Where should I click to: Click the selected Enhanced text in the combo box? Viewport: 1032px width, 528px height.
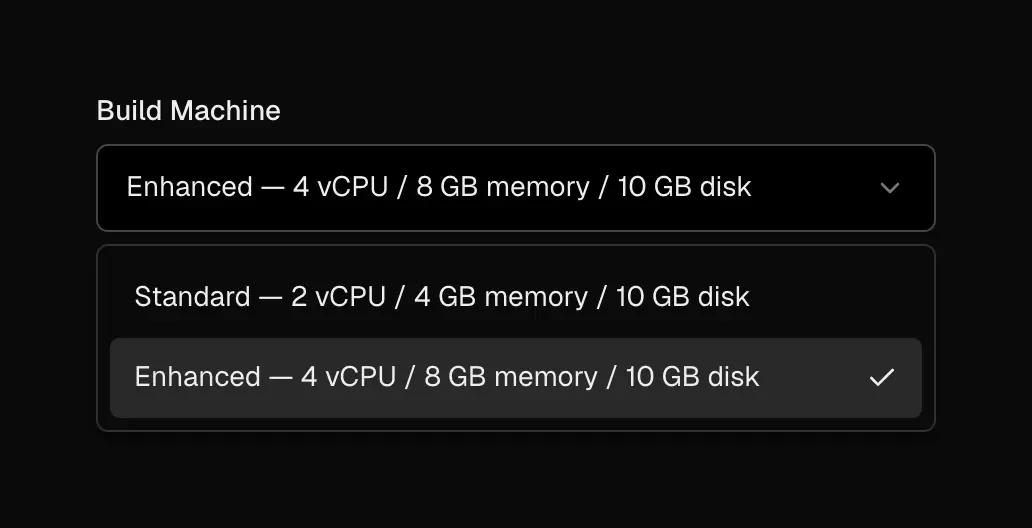coord(438,187)
